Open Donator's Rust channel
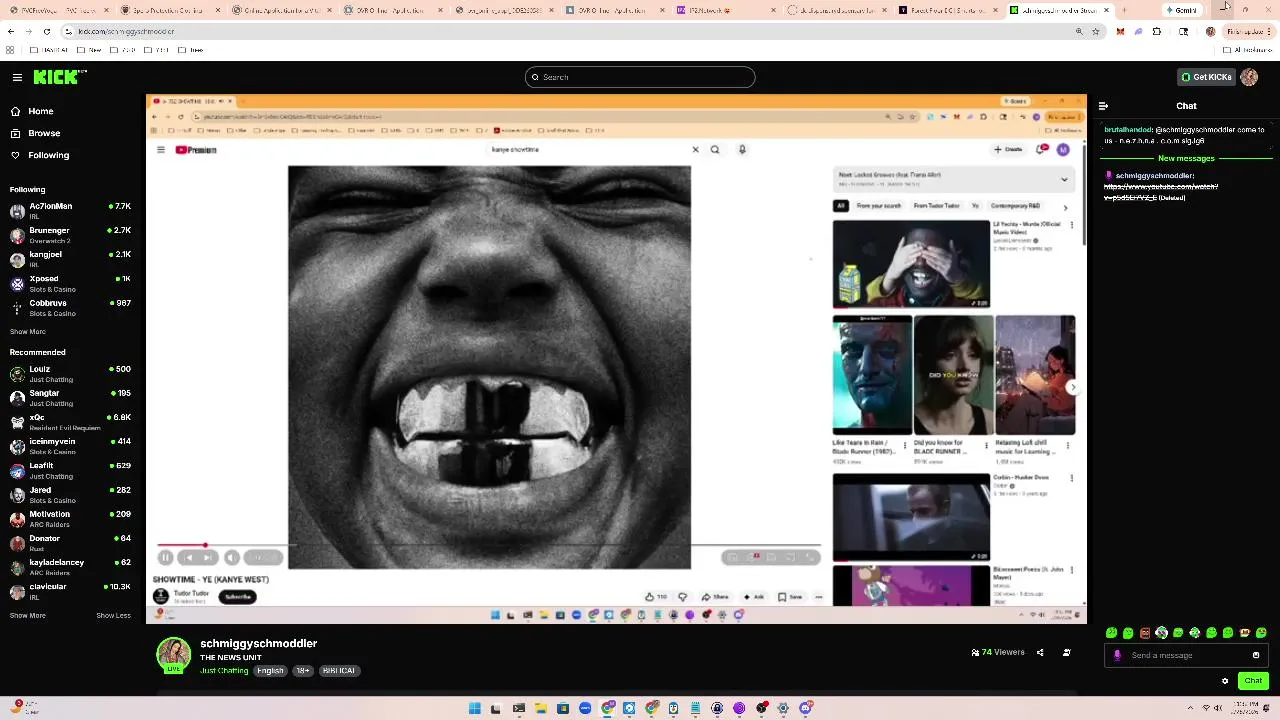 pos(70,543)
